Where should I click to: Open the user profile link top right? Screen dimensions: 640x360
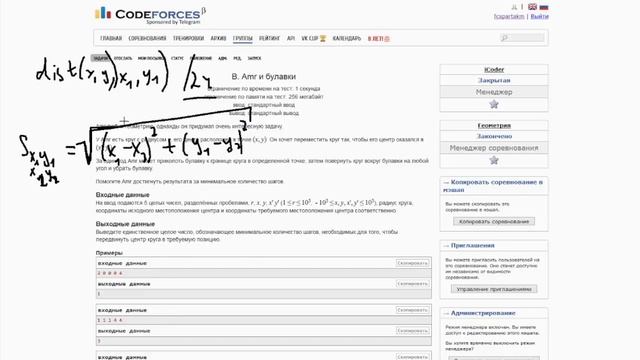509,16
